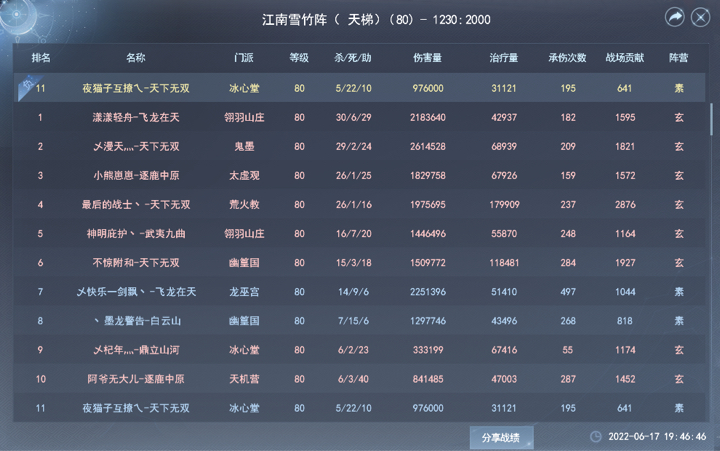
Task: Click the ribbon badge on the highlighted row
Action: point(28,86)
